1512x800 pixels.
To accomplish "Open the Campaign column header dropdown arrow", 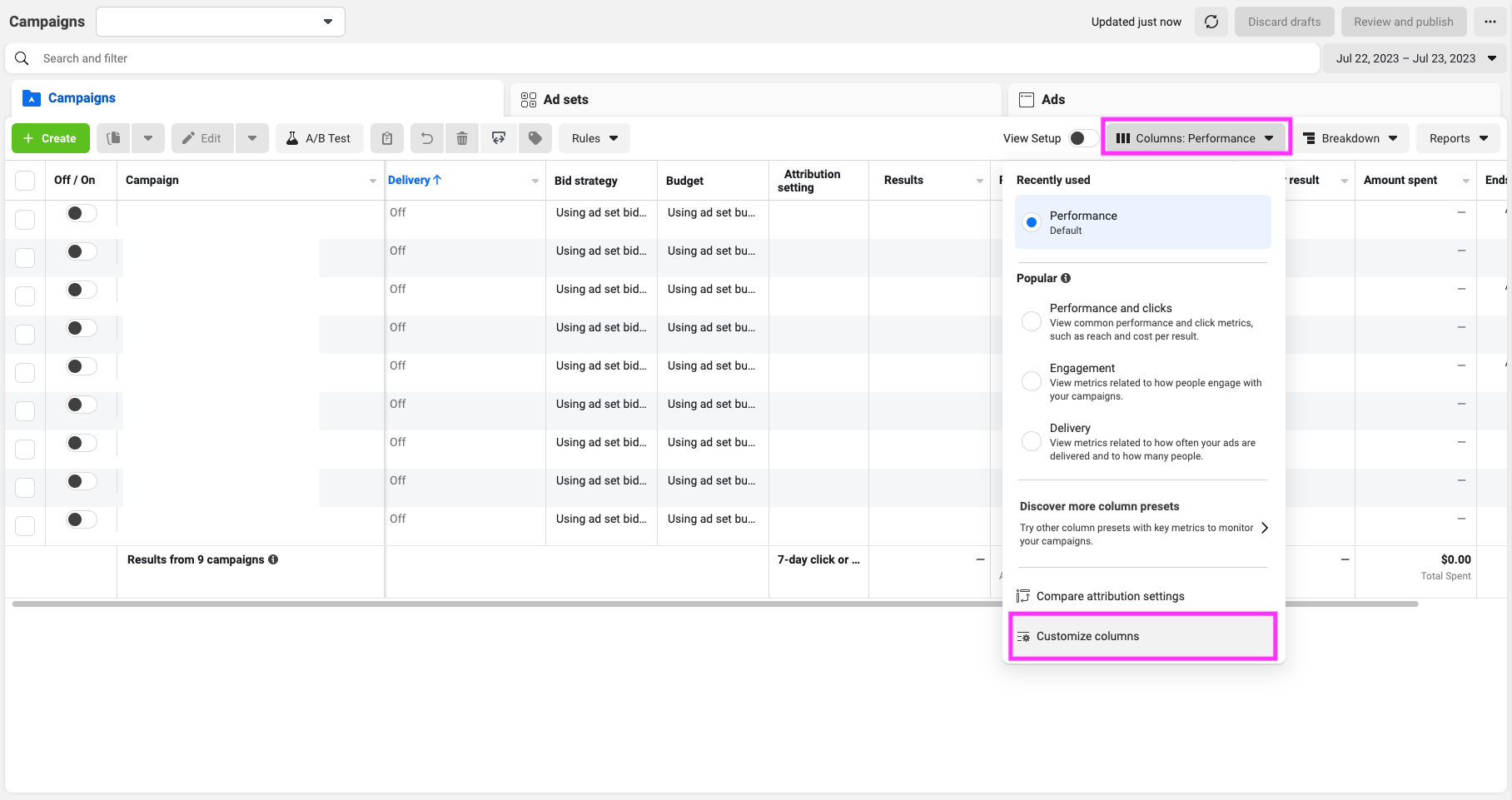I will tap(373, 181).
